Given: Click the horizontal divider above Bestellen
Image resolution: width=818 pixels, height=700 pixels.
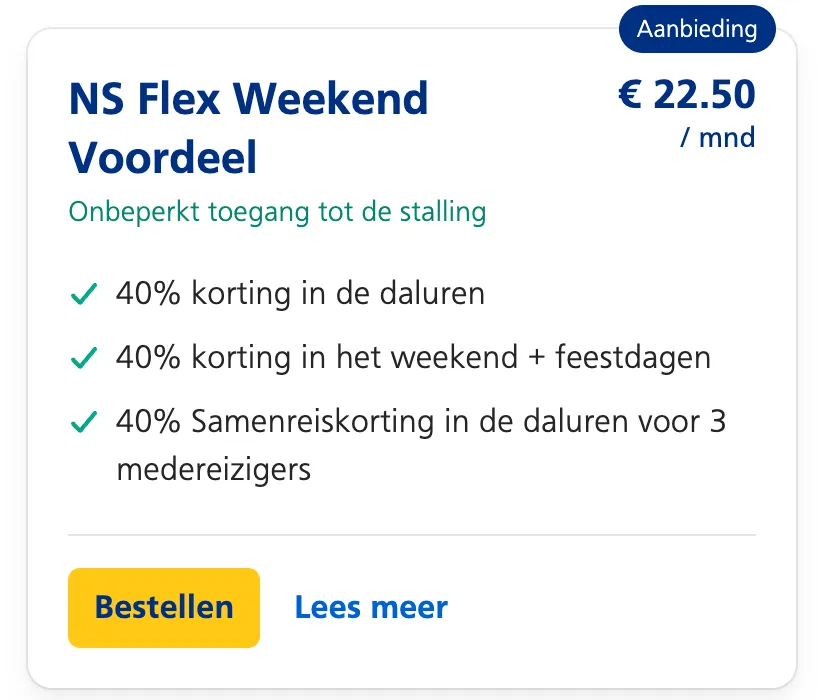Looking at the screenshot, I should pos(411,535).
